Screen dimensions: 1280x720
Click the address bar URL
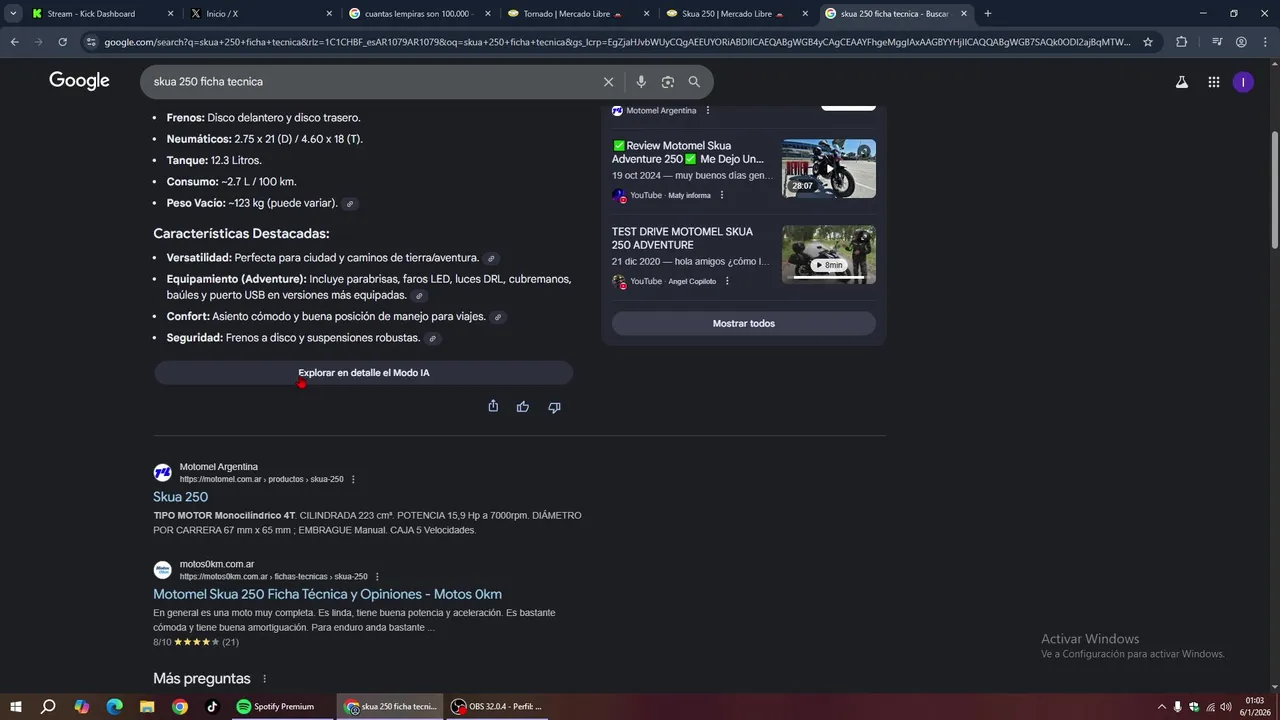tap(618, 42)
